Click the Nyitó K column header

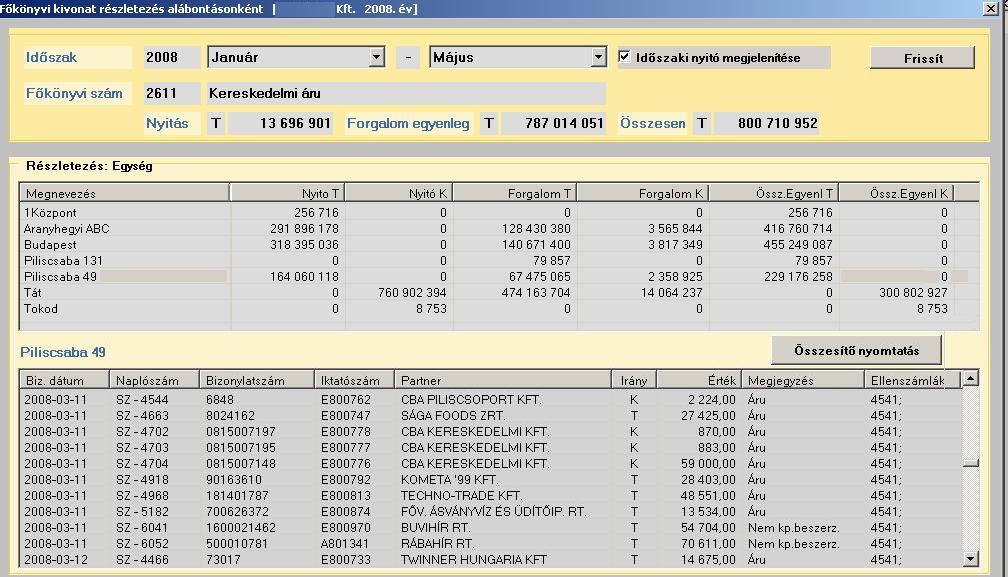point(399,193)
